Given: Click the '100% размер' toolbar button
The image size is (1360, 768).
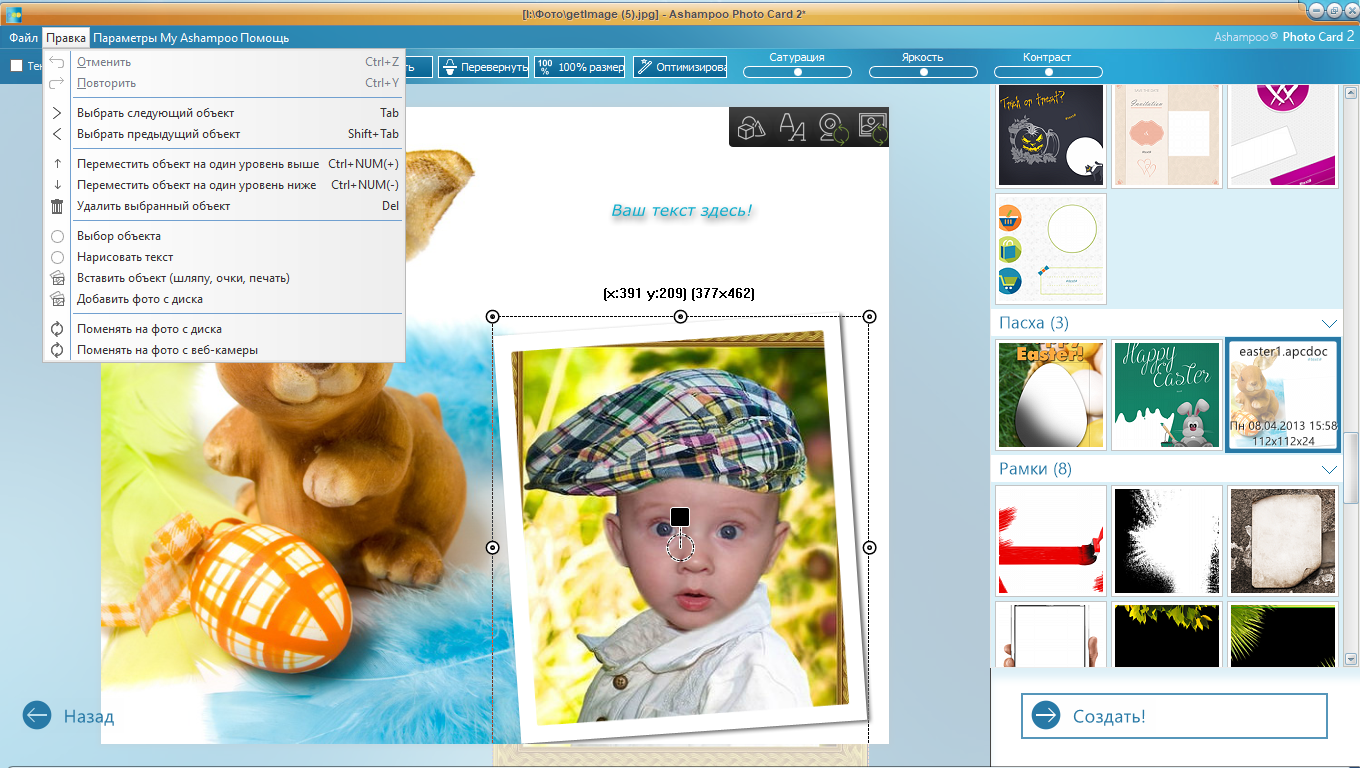Looking at the screenshot, I should 579,67.
